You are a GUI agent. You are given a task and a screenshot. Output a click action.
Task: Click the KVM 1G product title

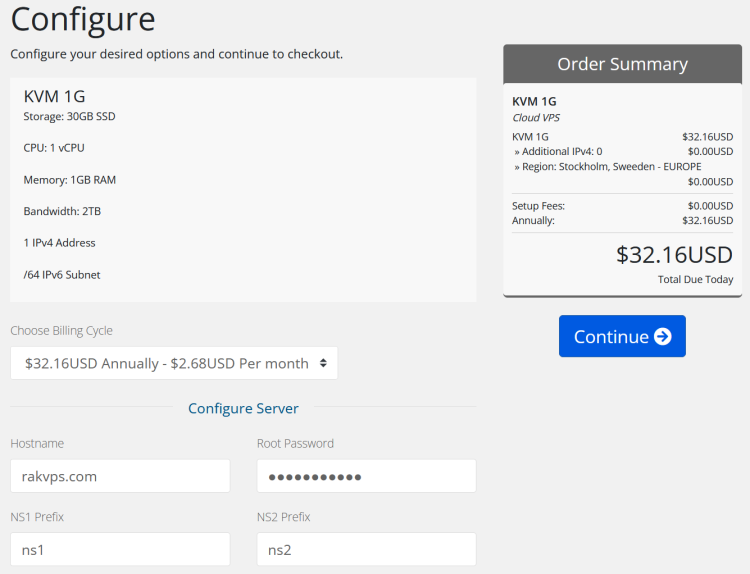click(54, 96)
